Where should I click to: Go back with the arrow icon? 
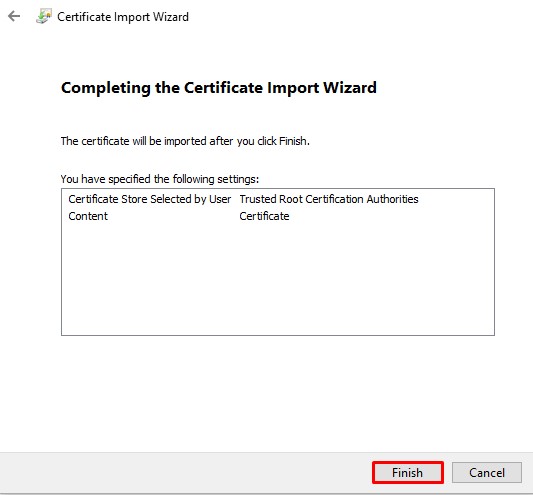14,16
